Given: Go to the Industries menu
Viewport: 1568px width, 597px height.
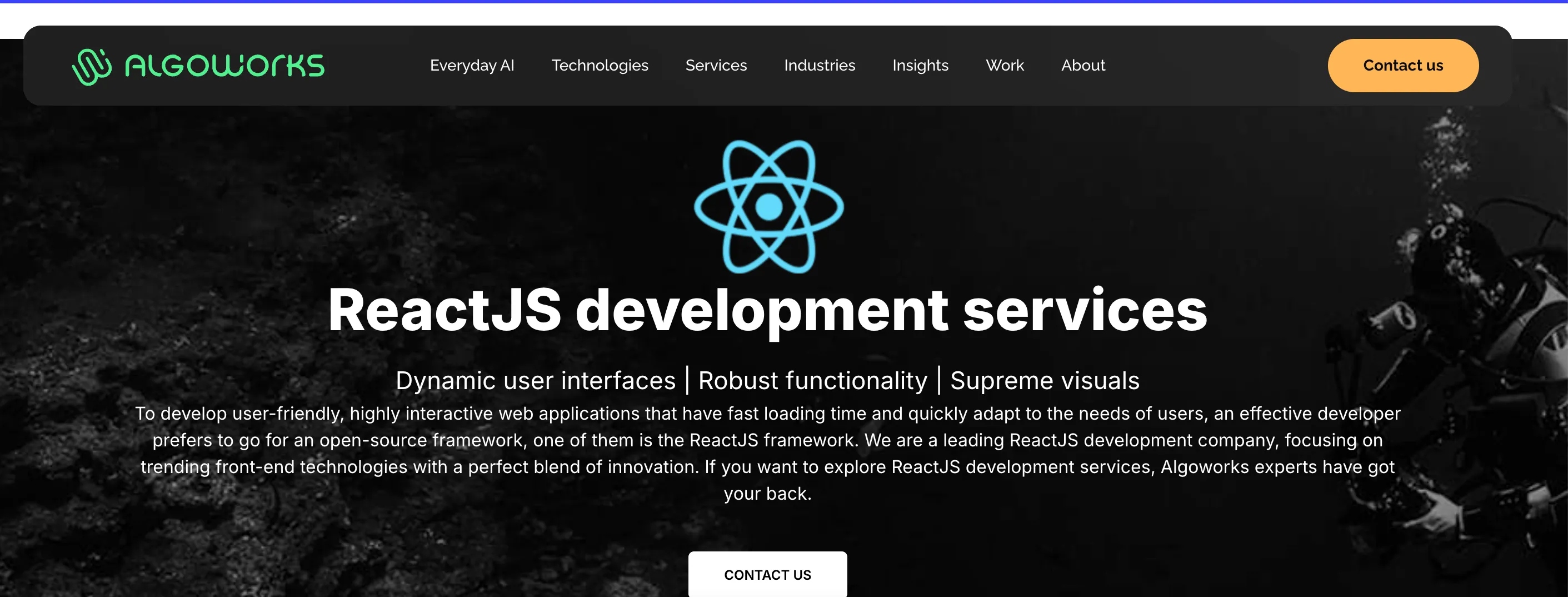Looking at the screenshot, I should (x=820, y=65).
